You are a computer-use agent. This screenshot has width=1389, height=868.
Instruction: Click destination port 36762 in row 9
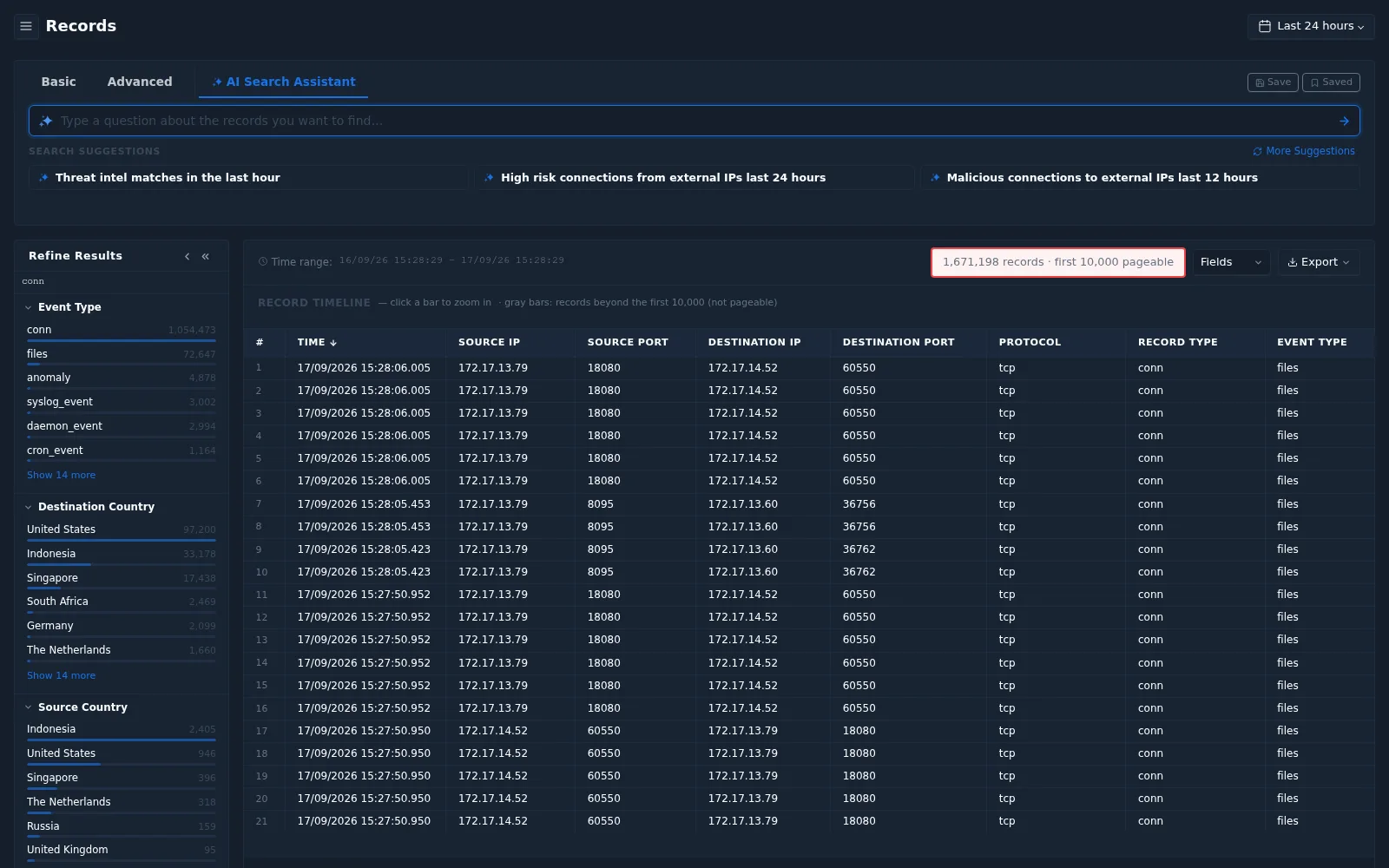click(859, 549)
